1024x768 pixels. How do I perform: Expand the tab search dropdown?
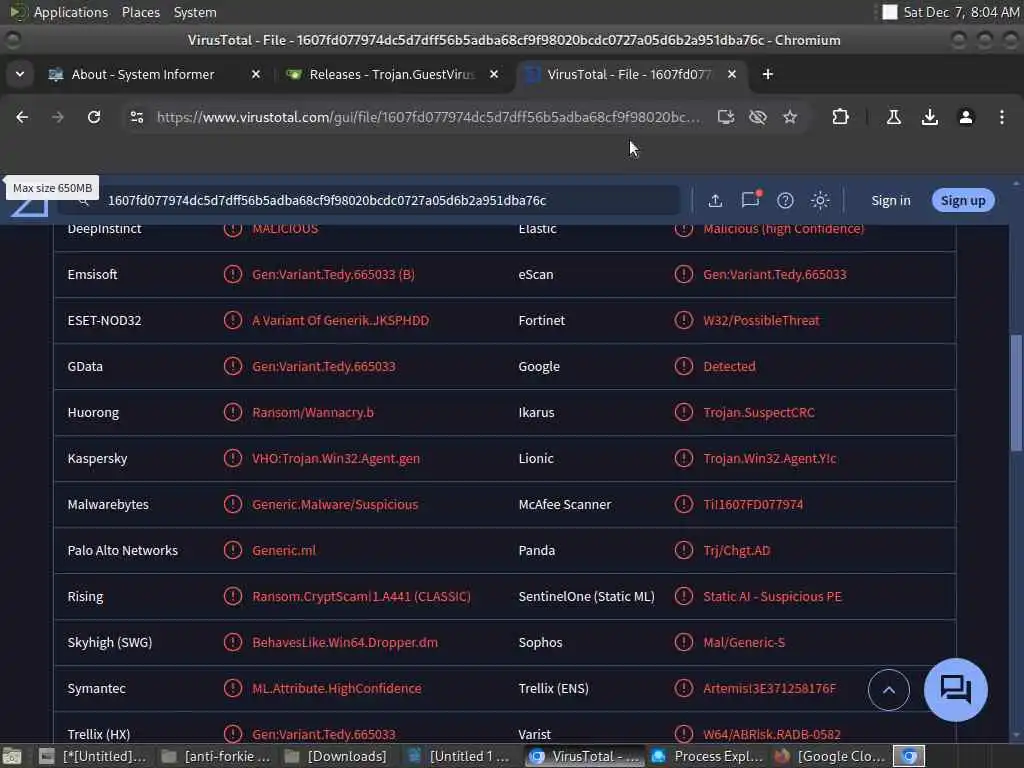tap(20, 74)
